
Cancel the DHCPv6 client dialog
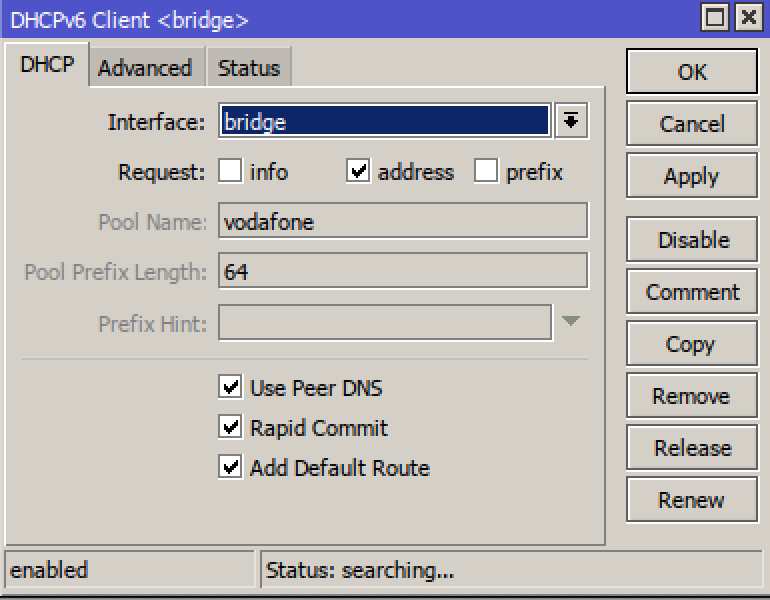[x=692, y=124]
